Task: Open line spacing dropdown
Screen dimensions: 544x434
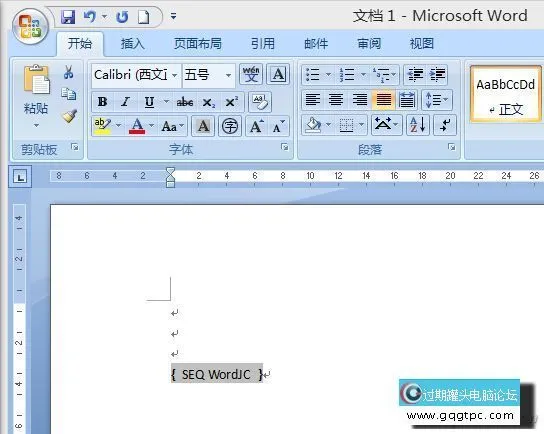Action: (437, 100)
